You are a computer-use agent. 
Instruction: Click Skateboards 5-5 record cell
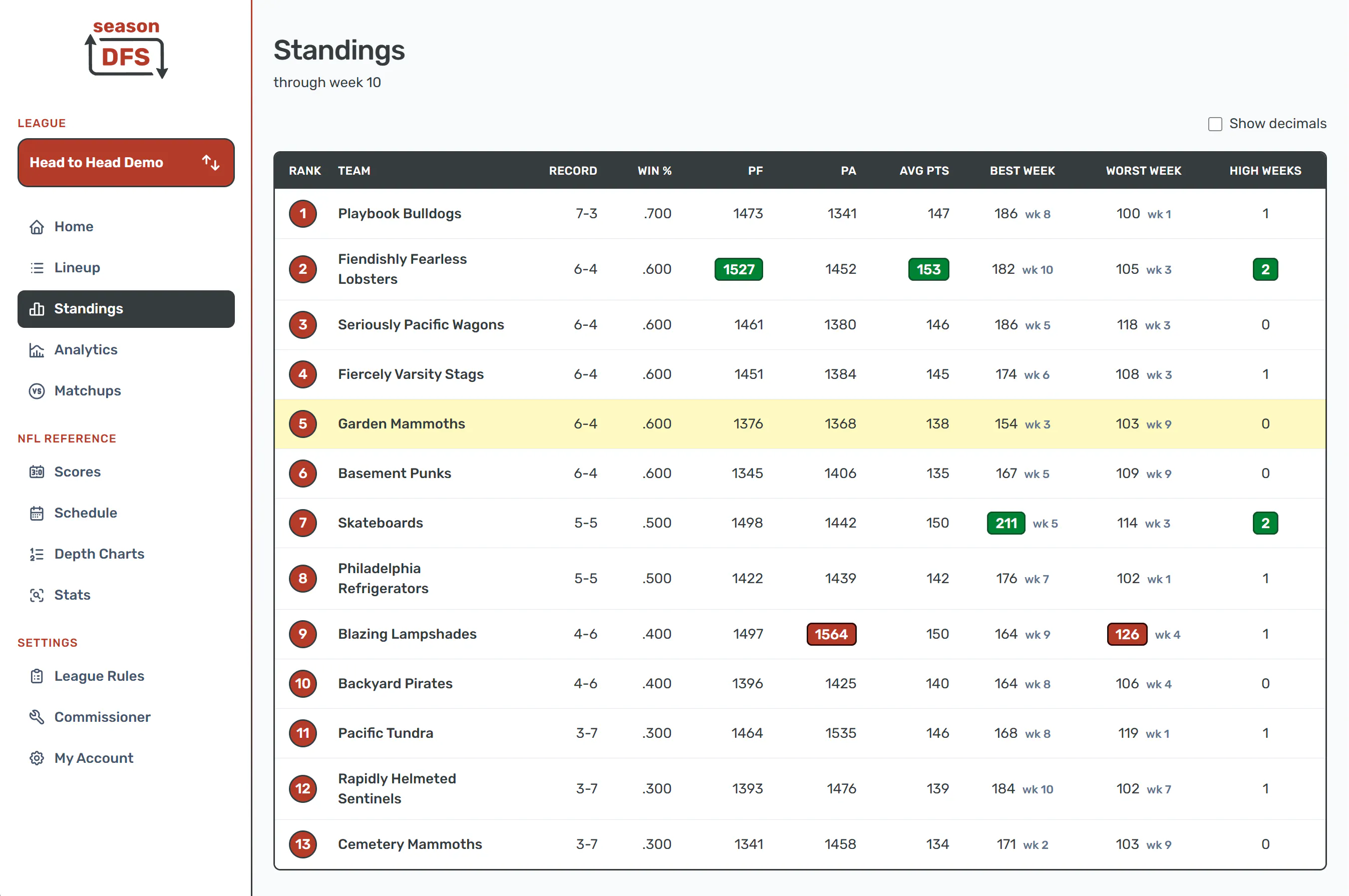pyautogui.click(x=585, y=523)
